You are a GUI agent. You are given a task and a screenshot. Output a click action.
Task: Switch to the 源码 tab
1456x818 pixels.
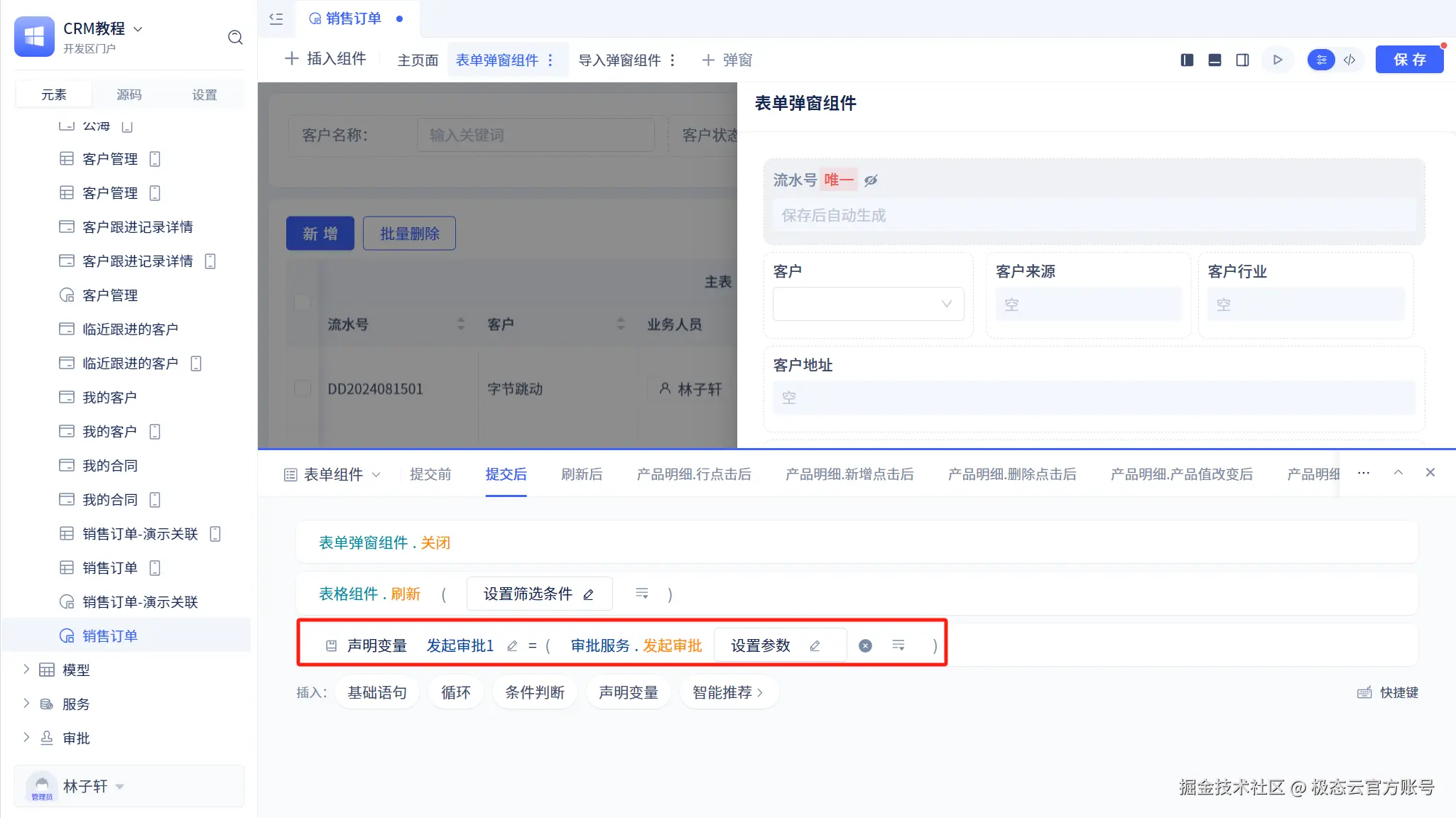[x=129, y=94]
